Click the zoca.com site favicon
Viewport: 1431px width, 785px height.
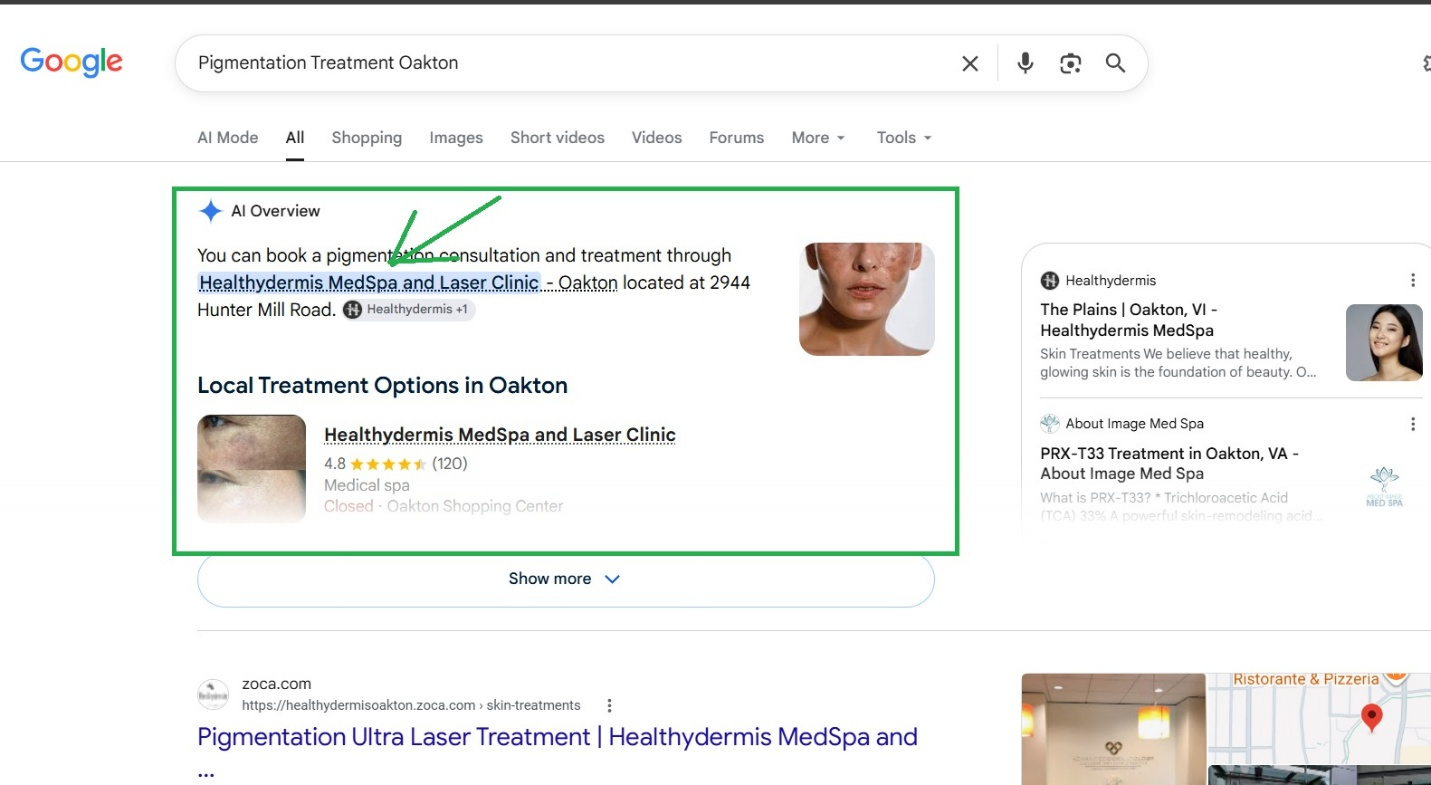tap(213, 694)
